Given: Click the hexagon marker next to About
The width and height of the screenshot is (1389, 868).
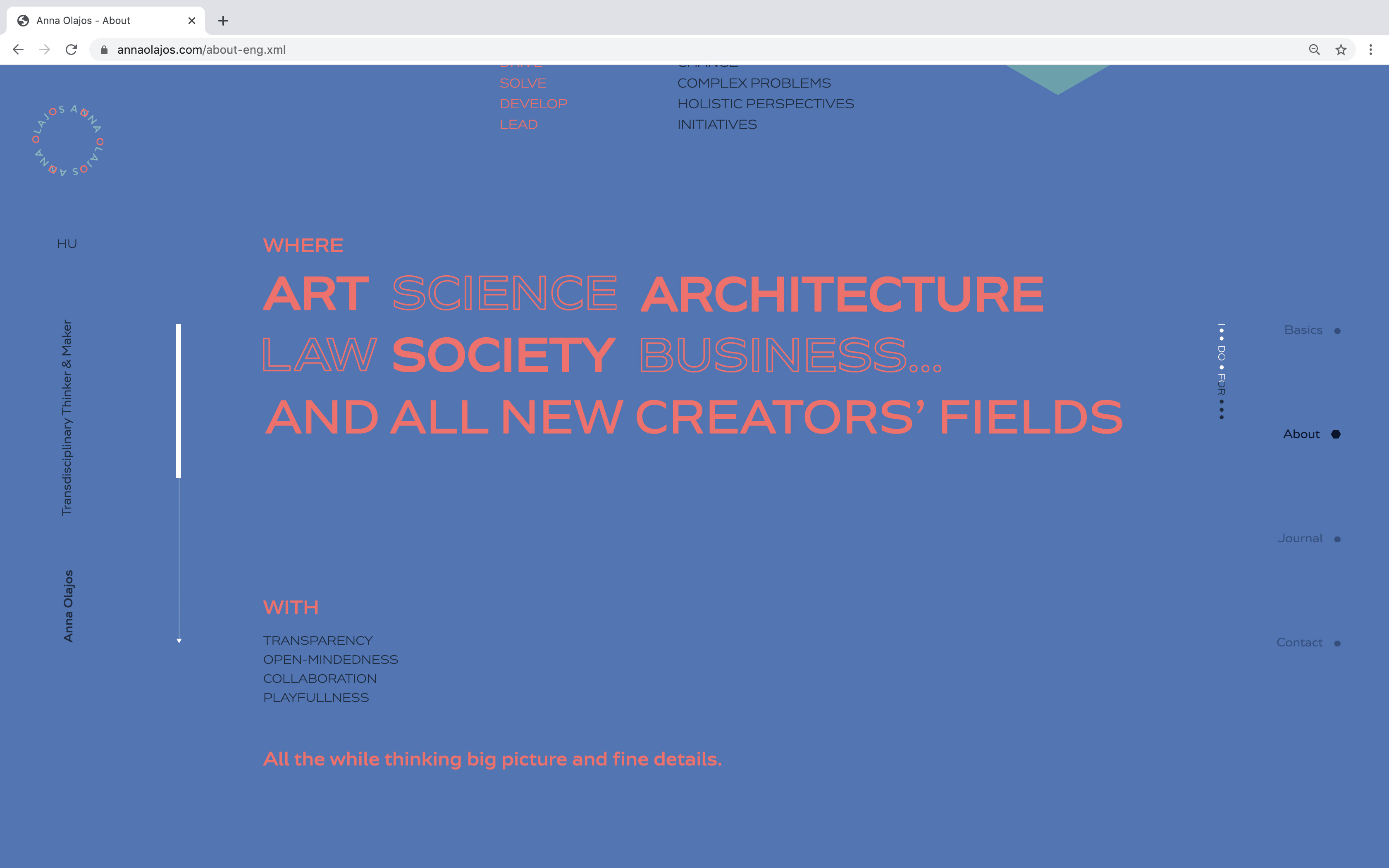Looking at the screenshot, I should point(1336,434).
